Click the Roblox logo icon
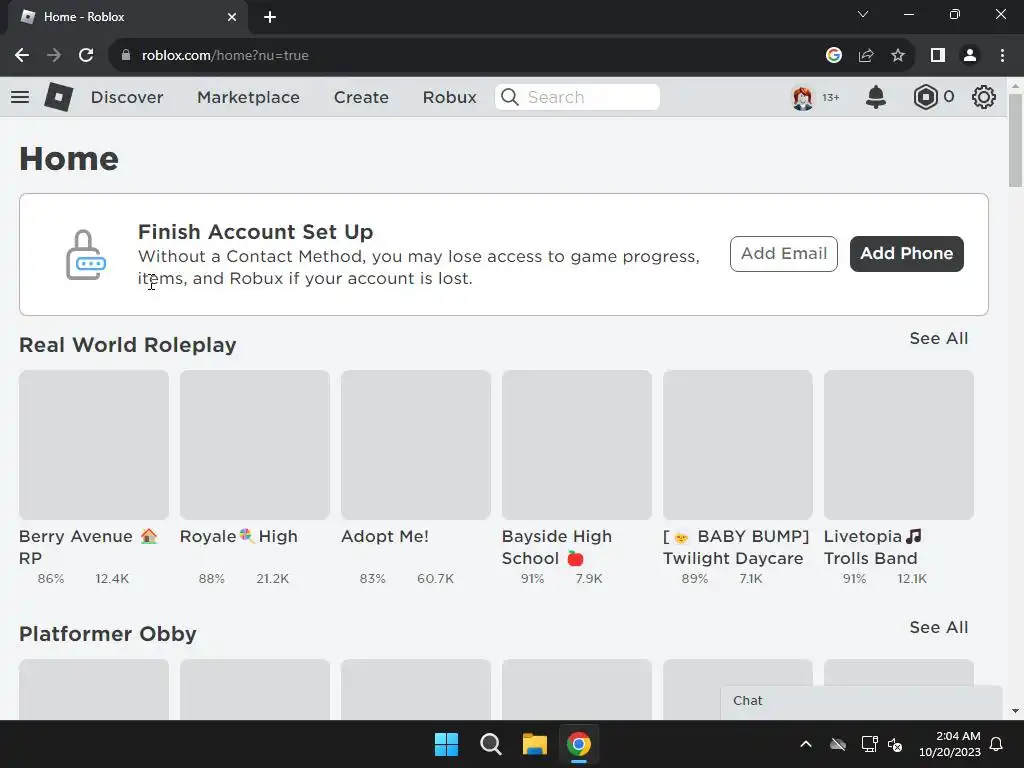1024x768 pixels. click(x=58, y=97)
